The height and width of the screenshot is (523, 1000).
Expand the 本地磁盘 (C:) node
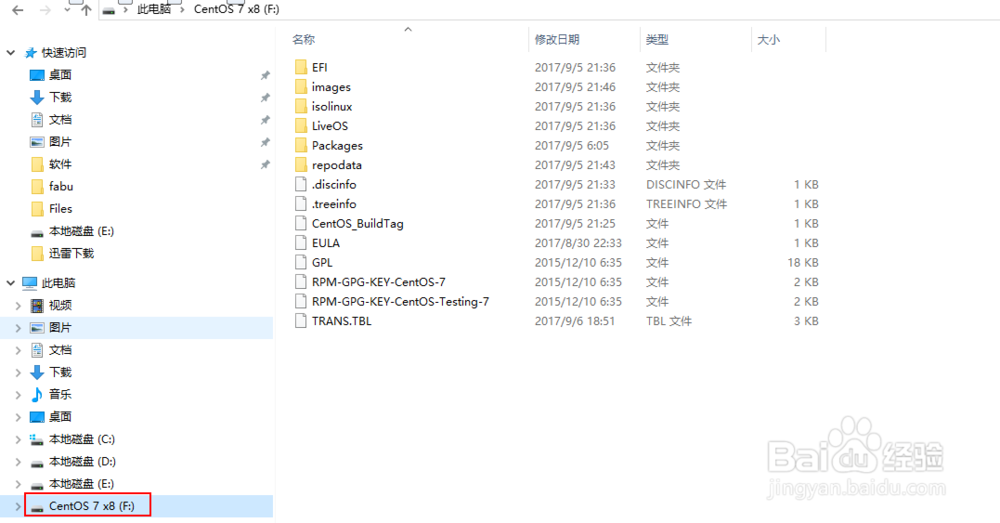coord(18,439)
